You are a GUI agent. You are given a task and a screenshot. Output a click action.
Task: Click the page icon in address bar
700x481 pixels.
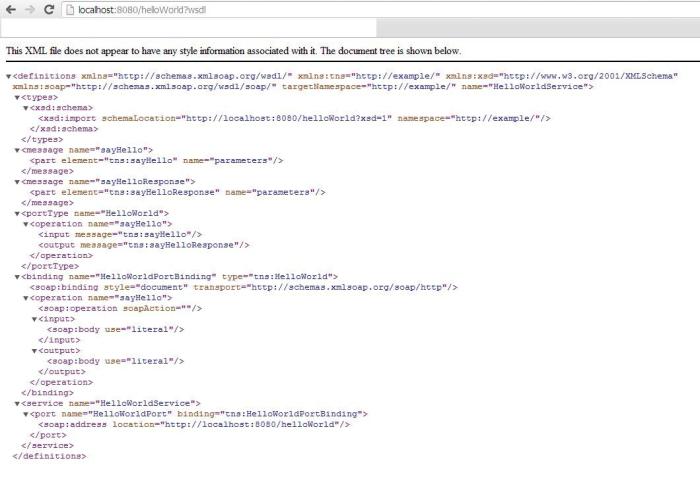tap(70, 9)
